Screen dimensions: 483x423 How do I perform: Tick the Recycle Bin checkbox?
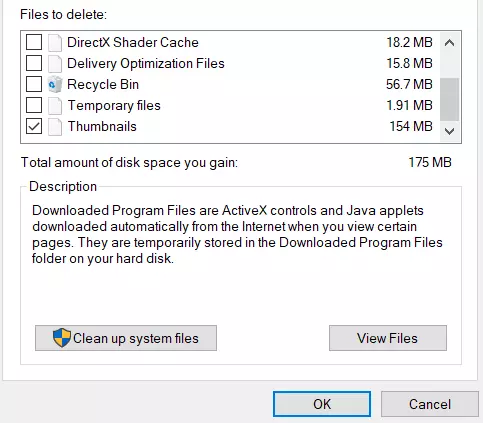[x=34, y=84]
